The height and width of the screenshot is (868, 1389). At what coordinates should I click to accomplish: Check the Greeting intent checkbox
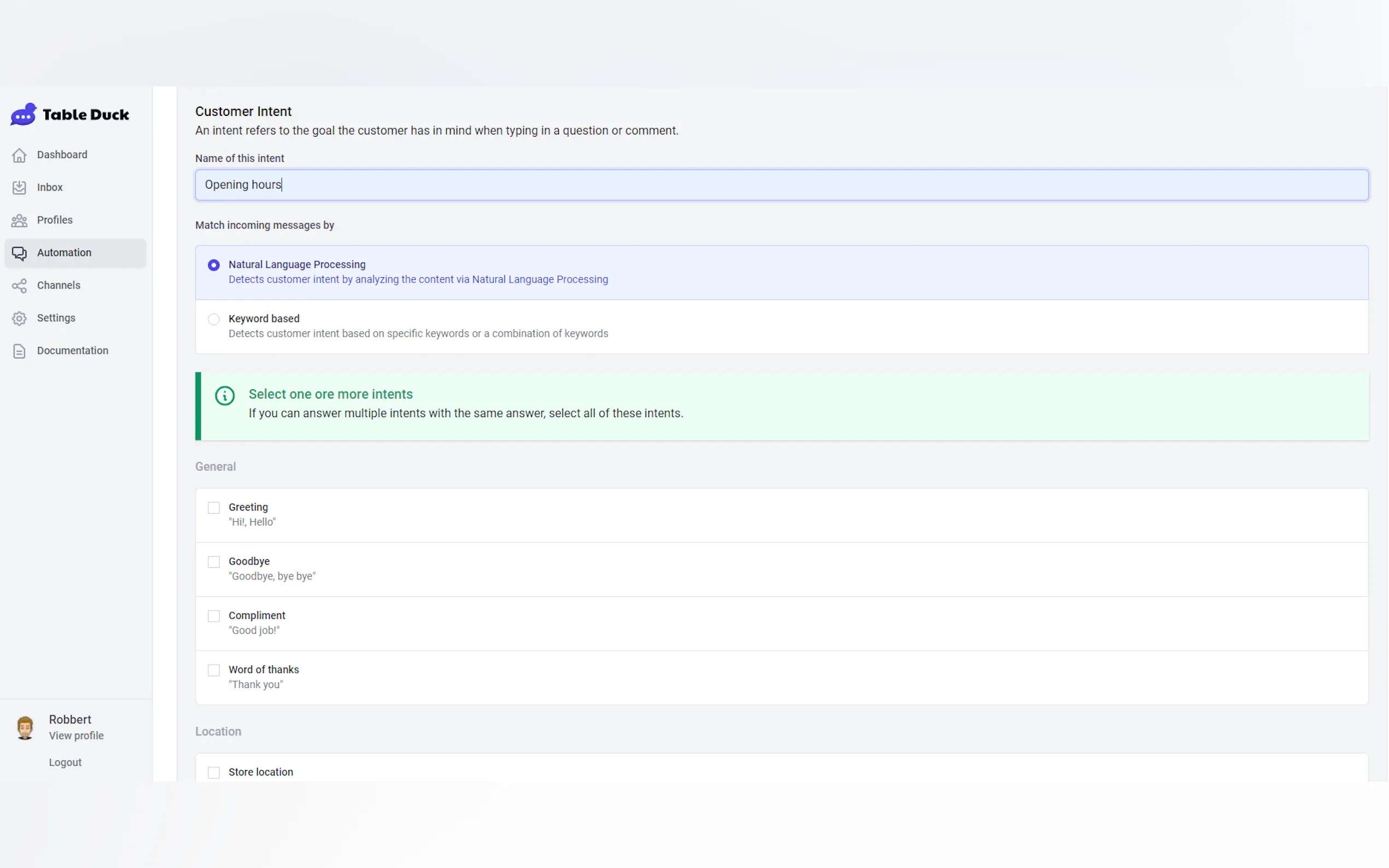[214, 507]
